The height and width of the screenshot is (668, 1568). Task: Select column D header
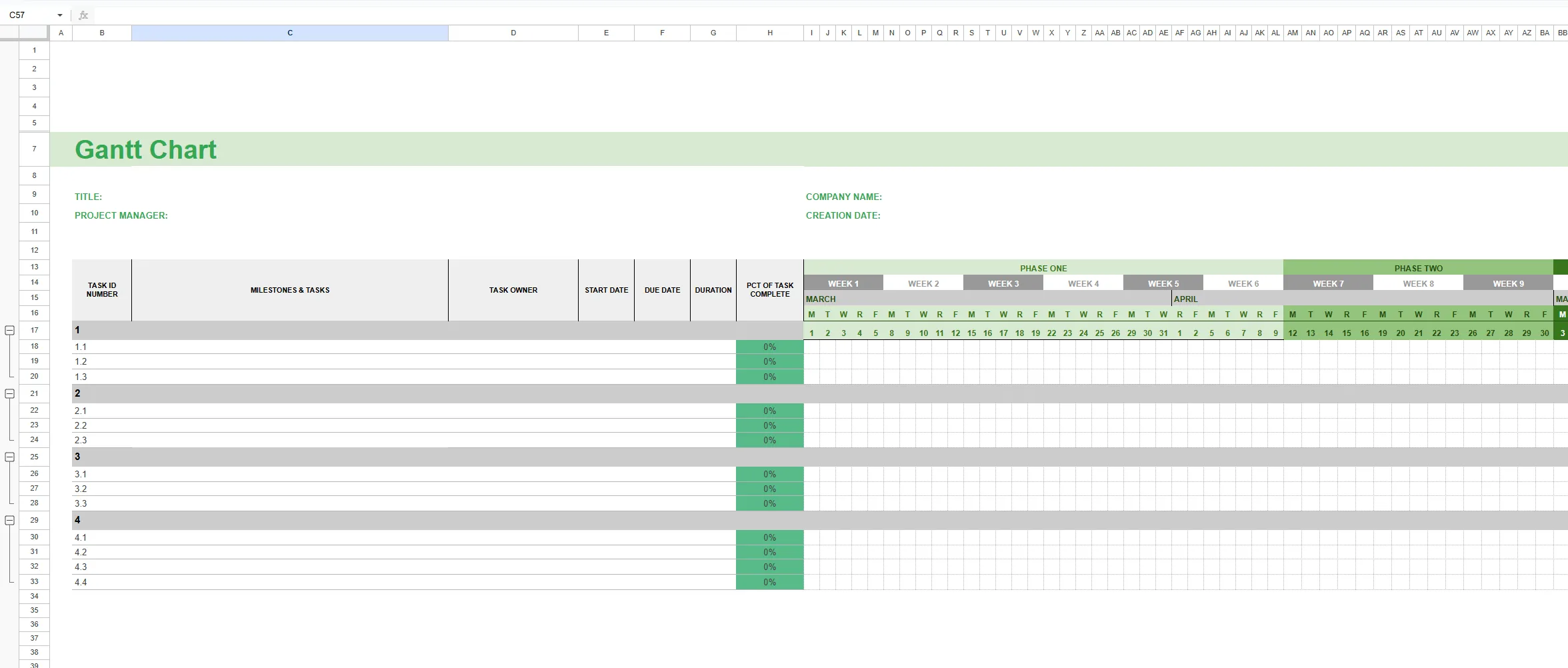tap(513, 33)
